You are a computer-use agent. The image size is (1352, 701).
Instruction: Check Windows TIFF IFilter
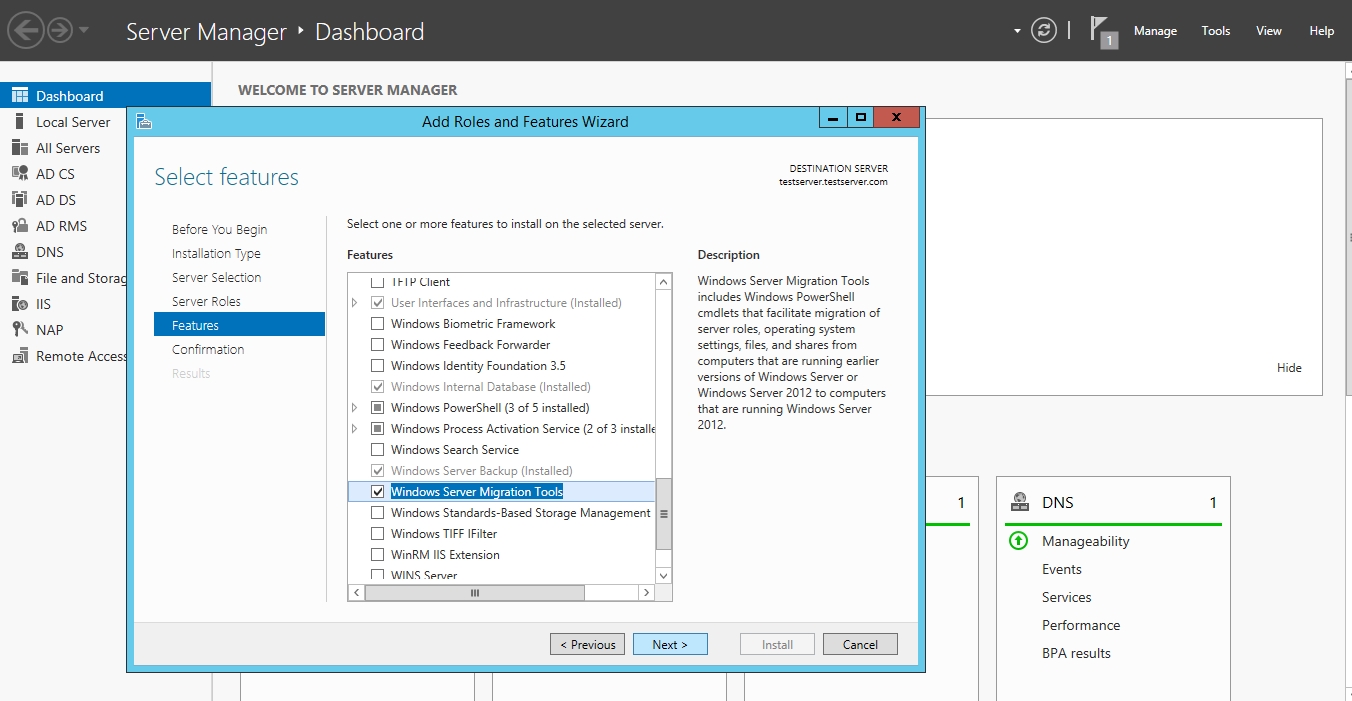click(377, 534)
